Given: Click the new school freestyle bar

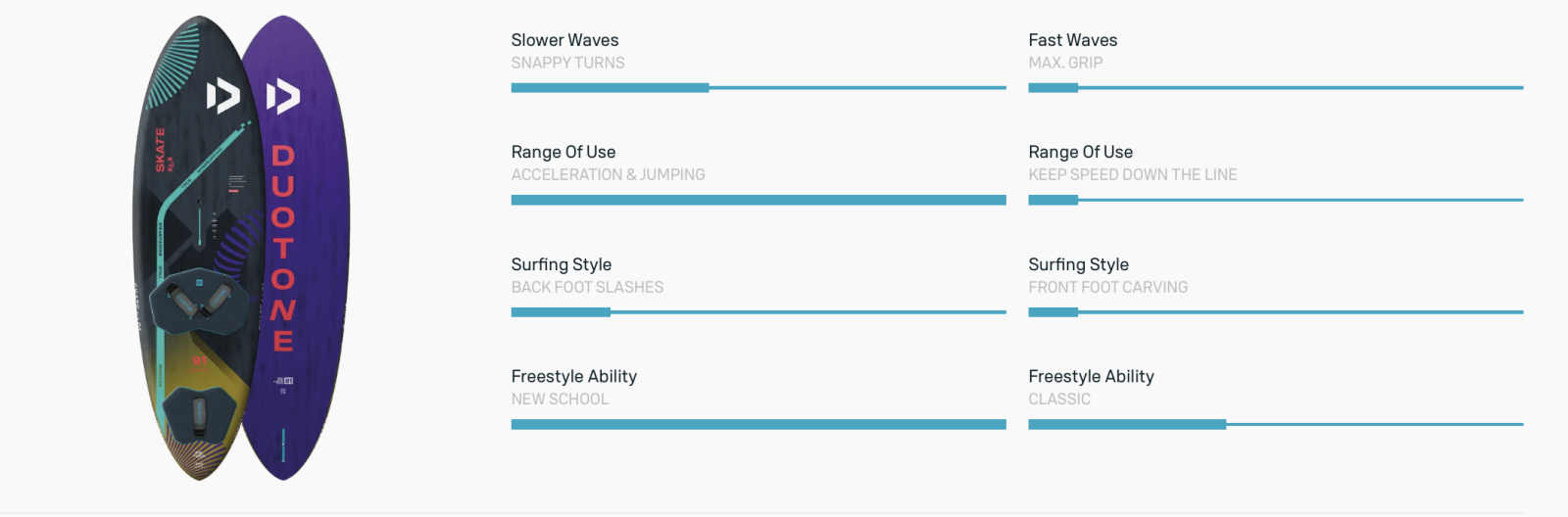Looking at the screenshot, I should 759,424.
